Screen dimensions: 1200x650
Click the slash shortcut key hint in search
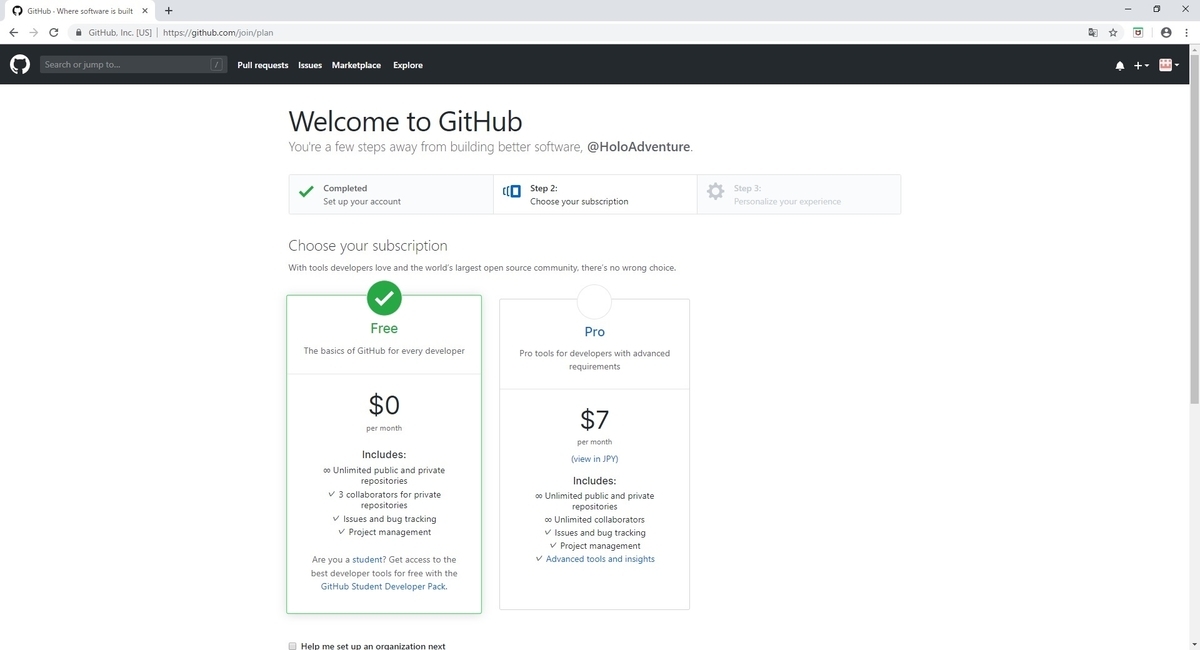click(217, 65)
